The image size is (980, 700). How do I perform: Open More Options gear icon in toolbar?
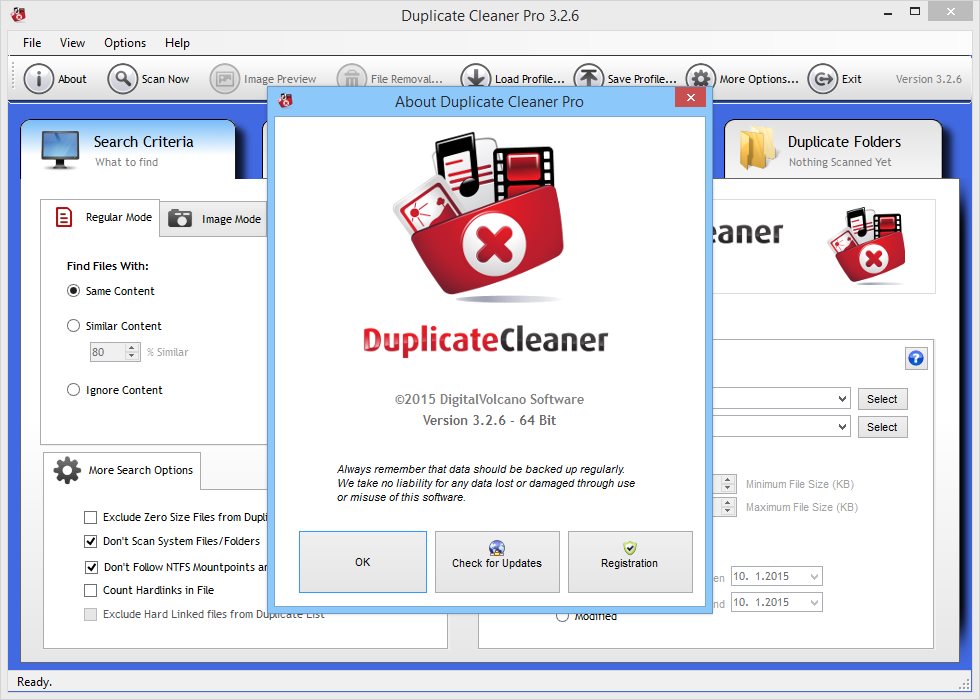tap(701, 78)
